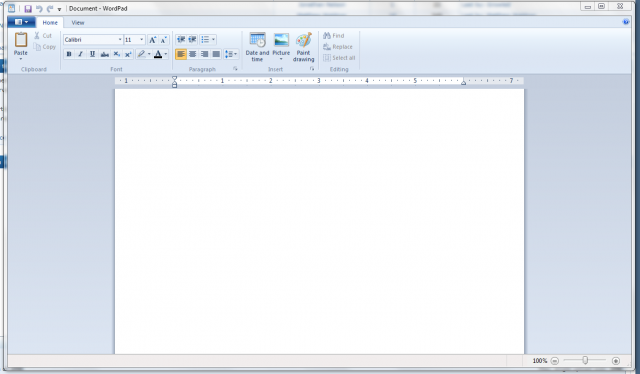Insert a Paint drawing
The height and width of the screenshot is (374, 640).
click(x=304, y=47)
